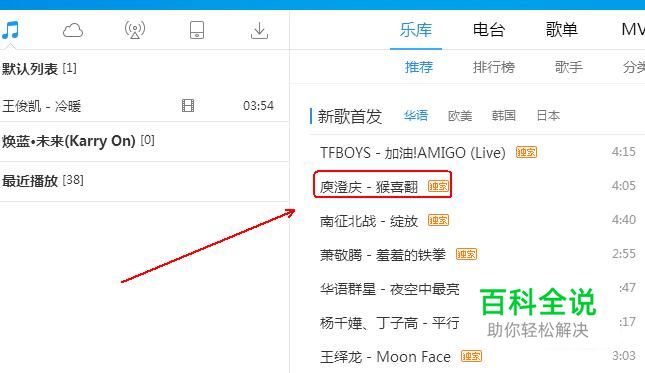Filter new songs by 日本
This screenshot has height=373, width=645.
tap(548, 116)
